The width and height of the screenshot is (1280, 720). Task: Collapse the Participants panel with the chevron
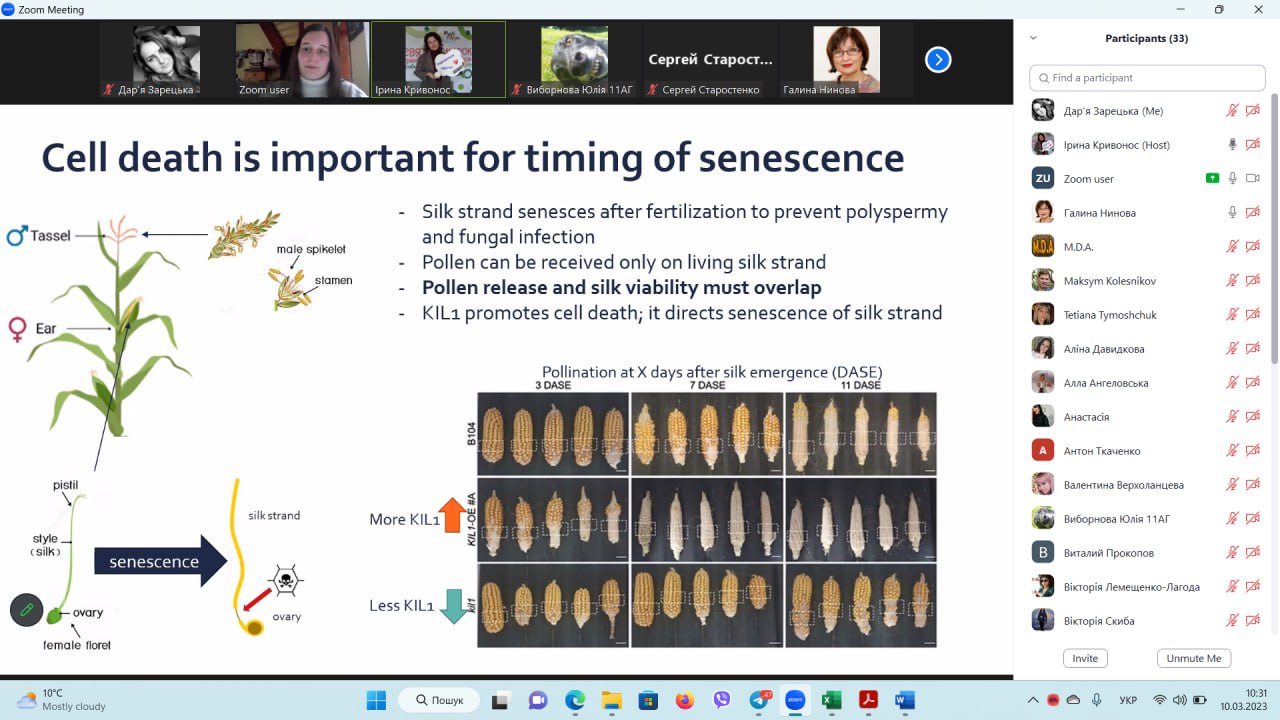[x=1033, y=38]
